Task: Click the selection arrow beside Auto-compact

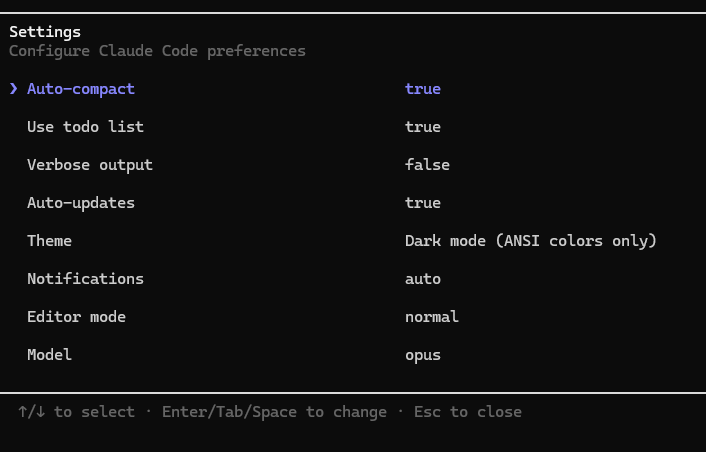Action: (x=14, y=89)
